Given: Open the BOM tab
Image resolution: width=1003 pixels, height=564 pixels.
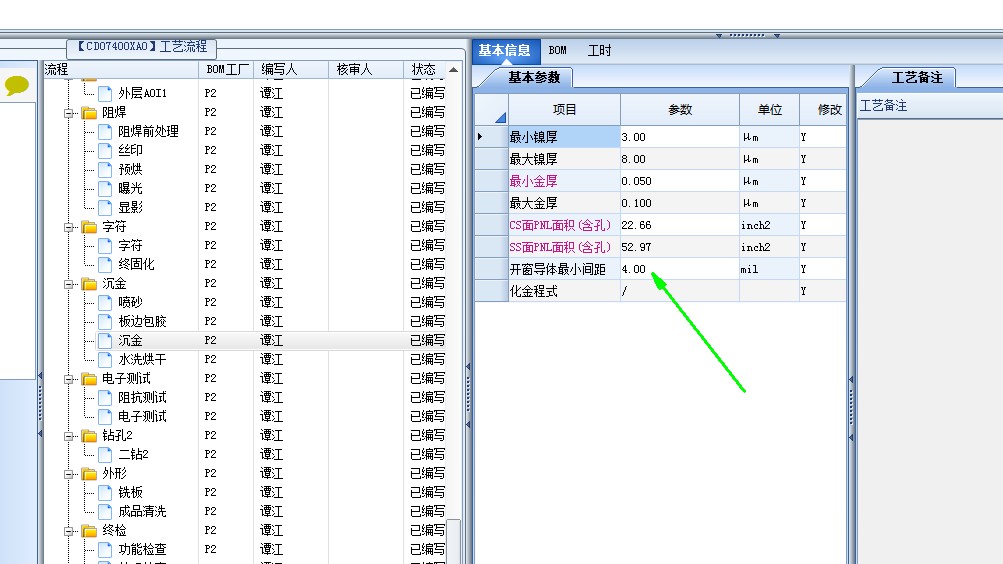Looking at the screenshot, I should (x=558, y=51).
